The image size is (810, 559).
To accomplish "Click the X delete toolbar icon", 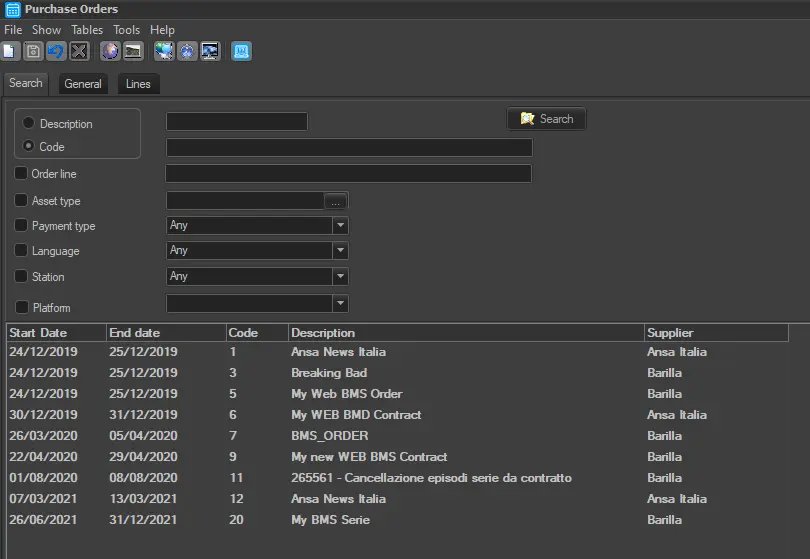I will pos(79,51).
